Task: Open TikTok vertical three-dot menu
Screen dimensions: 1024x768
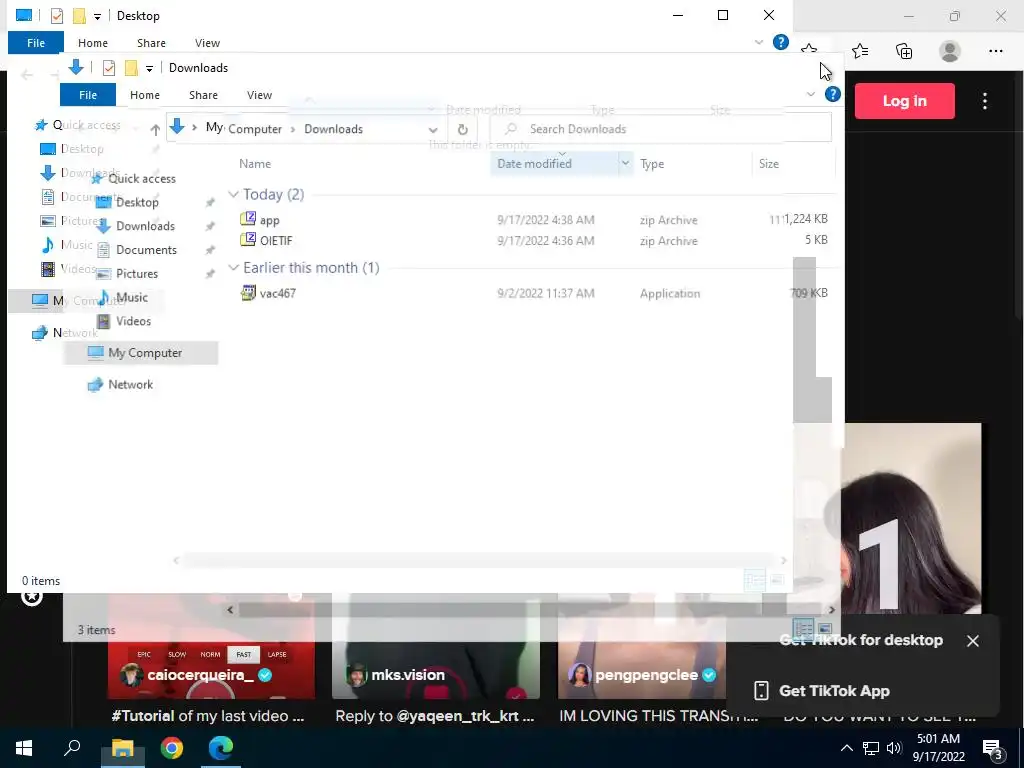Action: (x=985, y=101)
